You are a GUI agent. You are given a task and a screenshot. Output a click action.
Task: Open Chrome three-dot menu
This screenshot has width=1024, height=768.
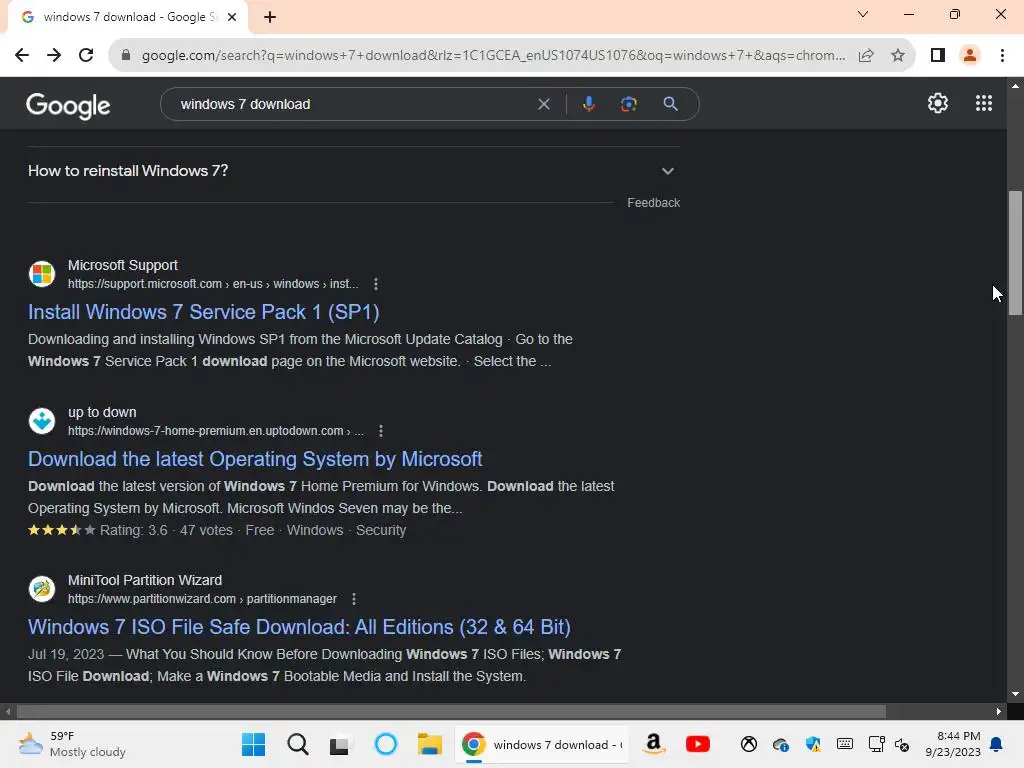coord(1002,56)
